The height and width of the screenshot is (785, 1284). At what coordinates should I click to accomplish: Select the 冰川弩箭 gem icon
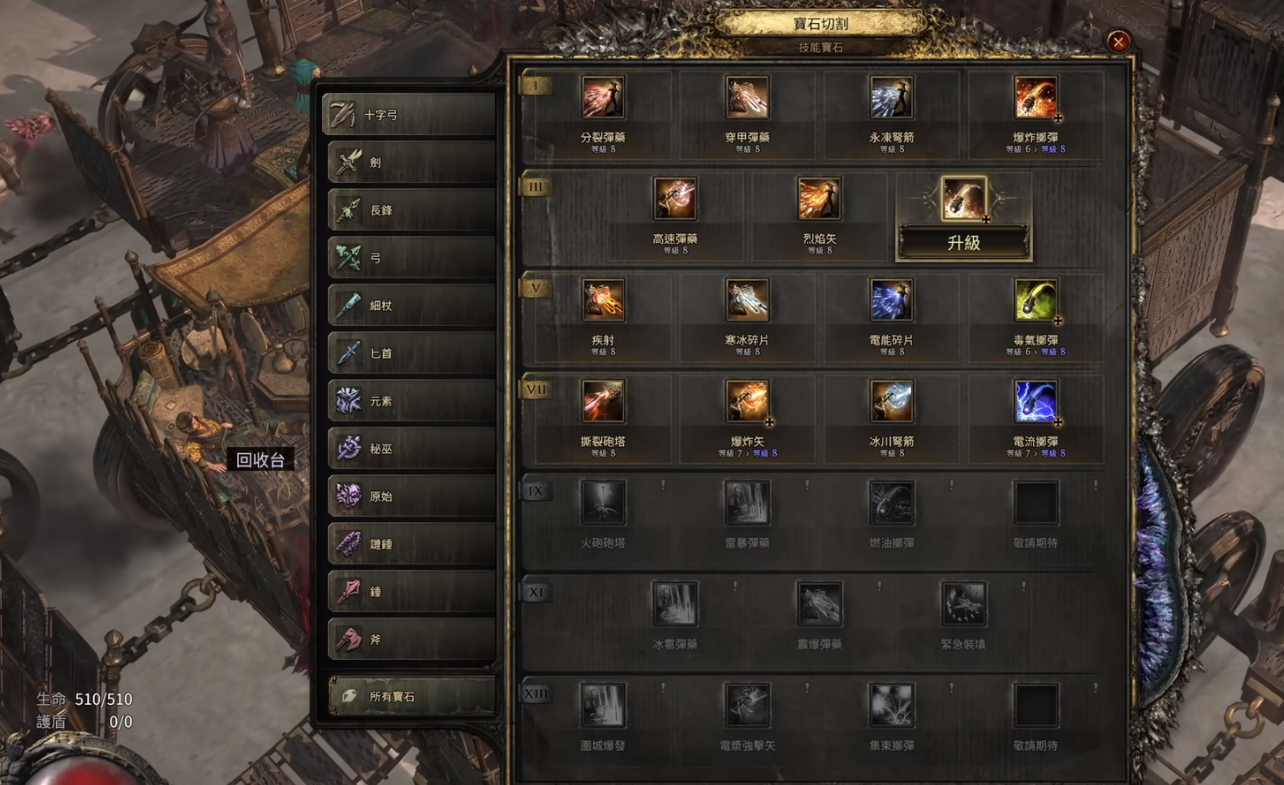(x=891, y=402)
